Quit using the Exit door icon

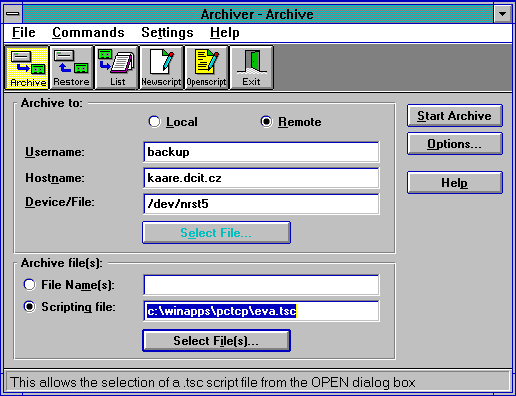pyautogui.click(x=251, y=68)
